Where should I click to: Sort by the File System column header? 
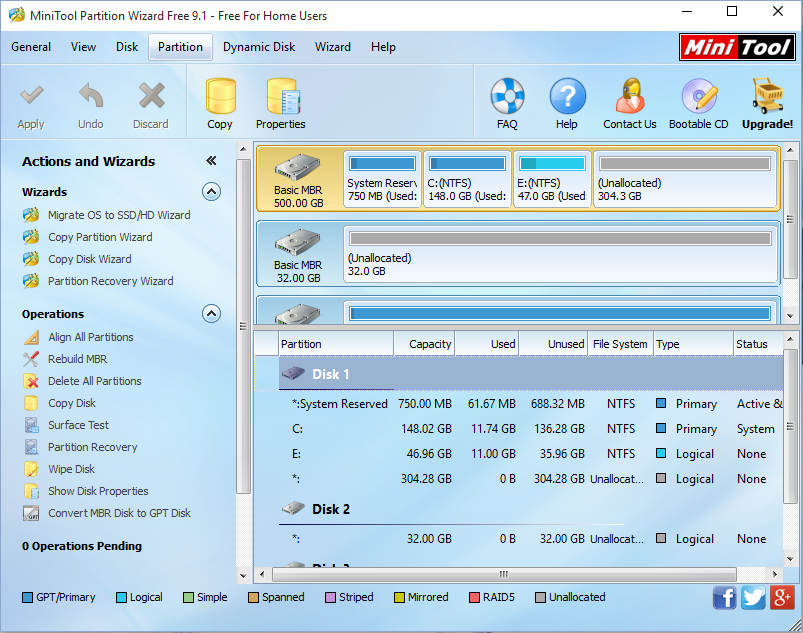621,344
